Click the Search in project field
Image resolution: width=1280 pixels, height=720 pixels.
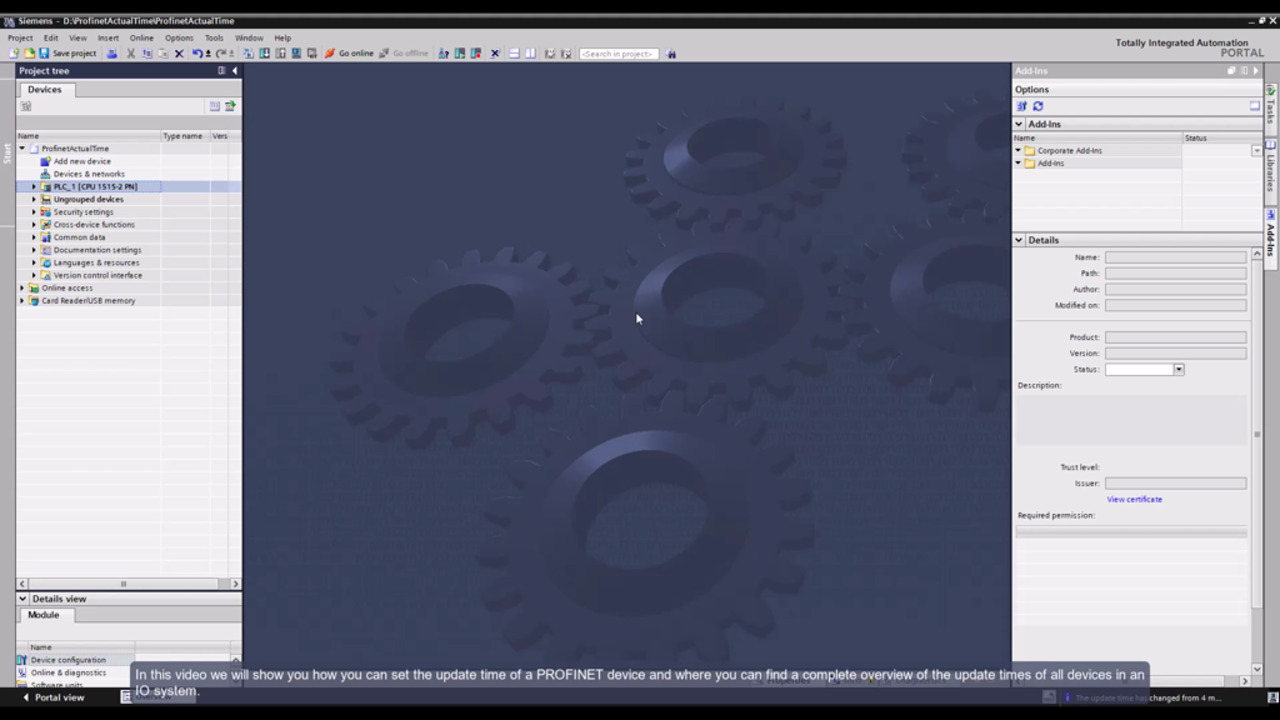617,53
